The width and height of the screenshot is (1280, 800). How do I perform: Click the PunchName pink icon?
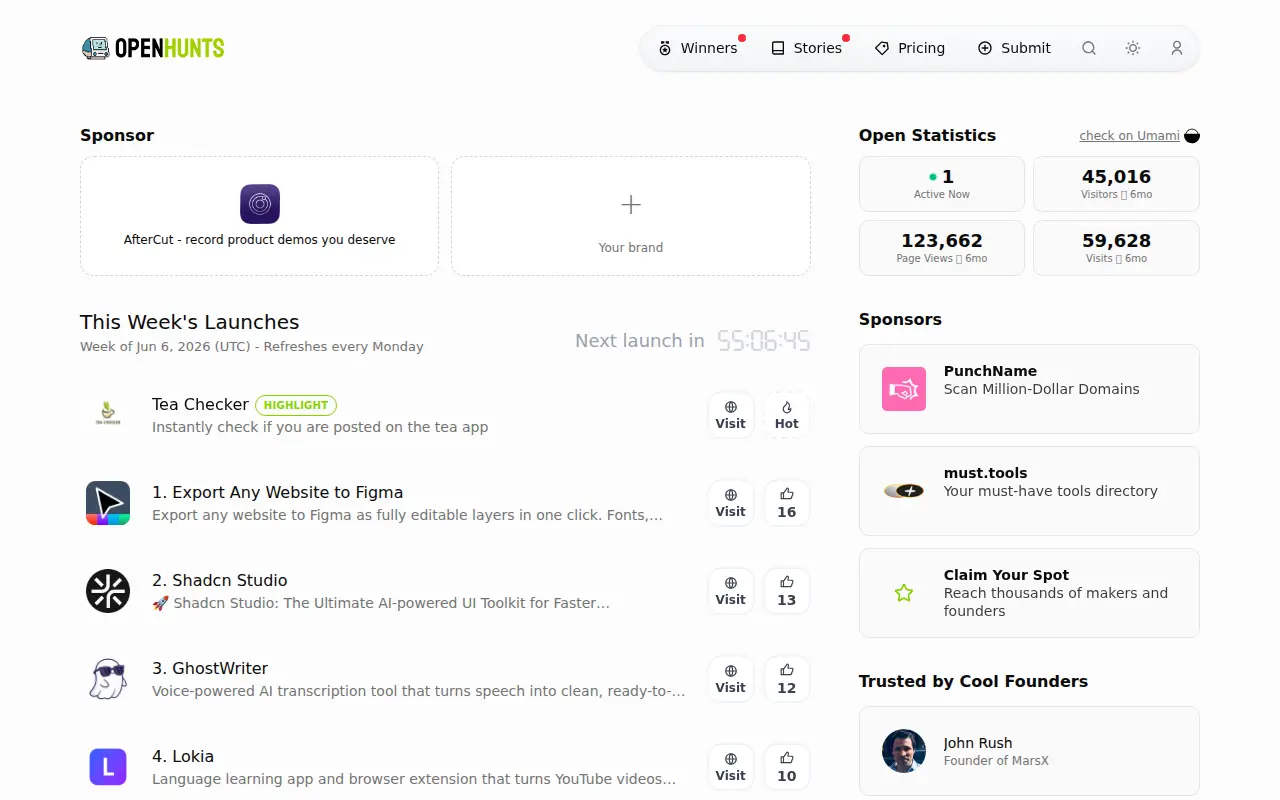(x=904, y=389)
